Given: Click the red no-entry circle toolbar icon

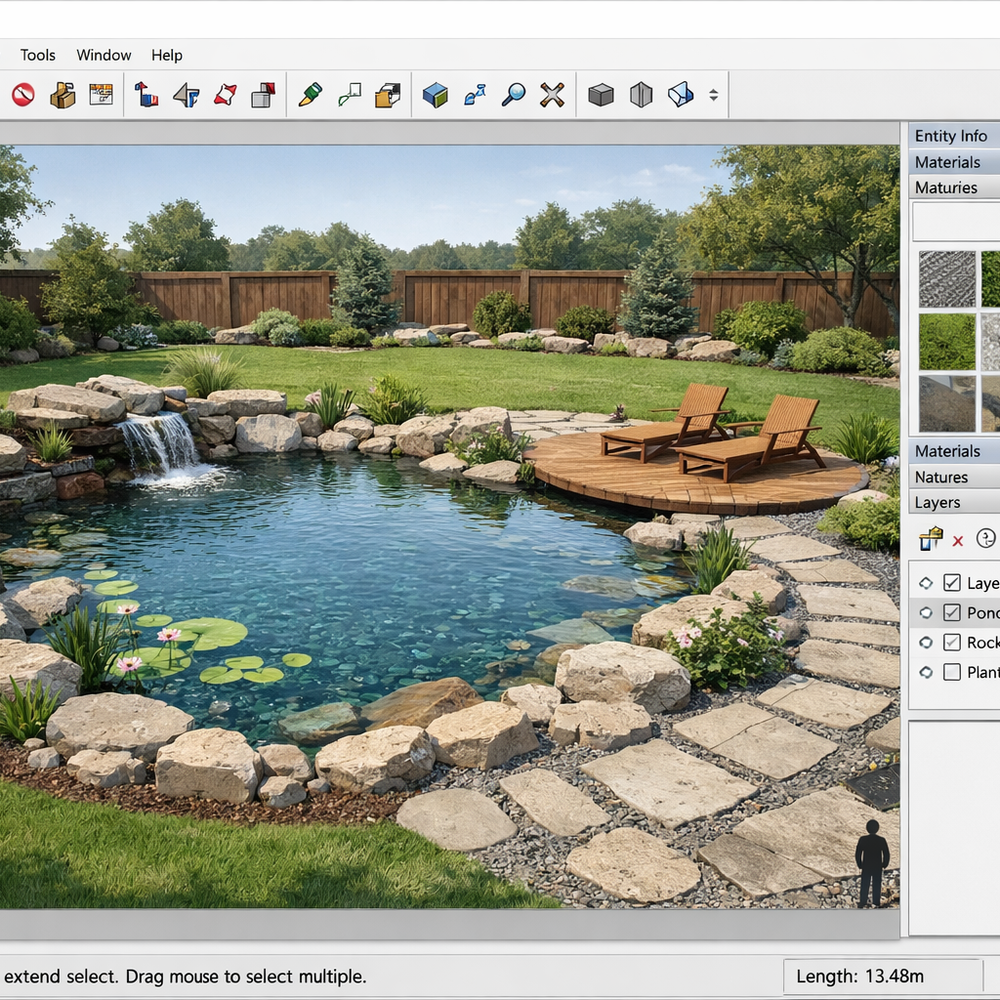Looking at the screenshot, I should (x=23, y=95).
